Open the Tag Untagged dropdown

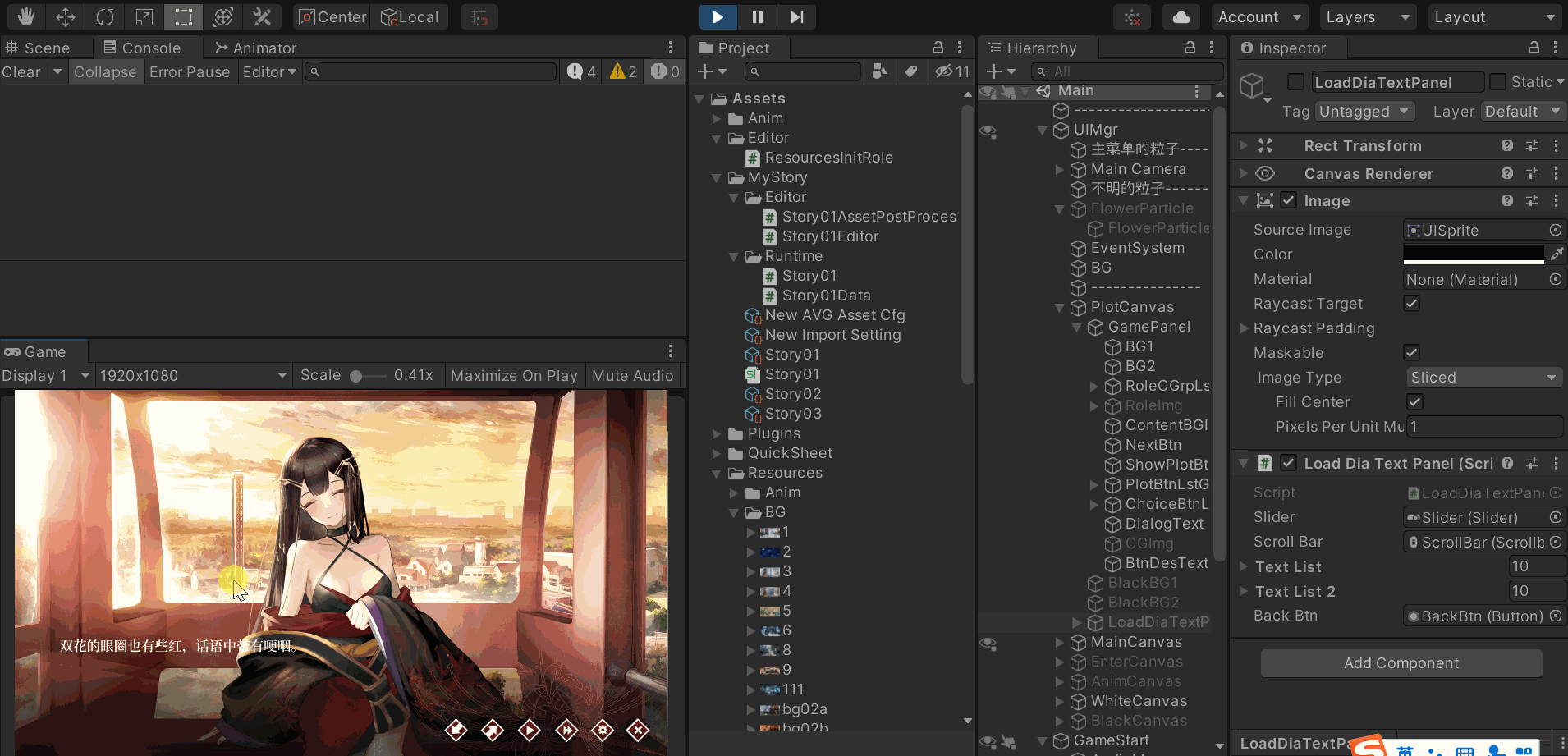tap(1364, 112)
